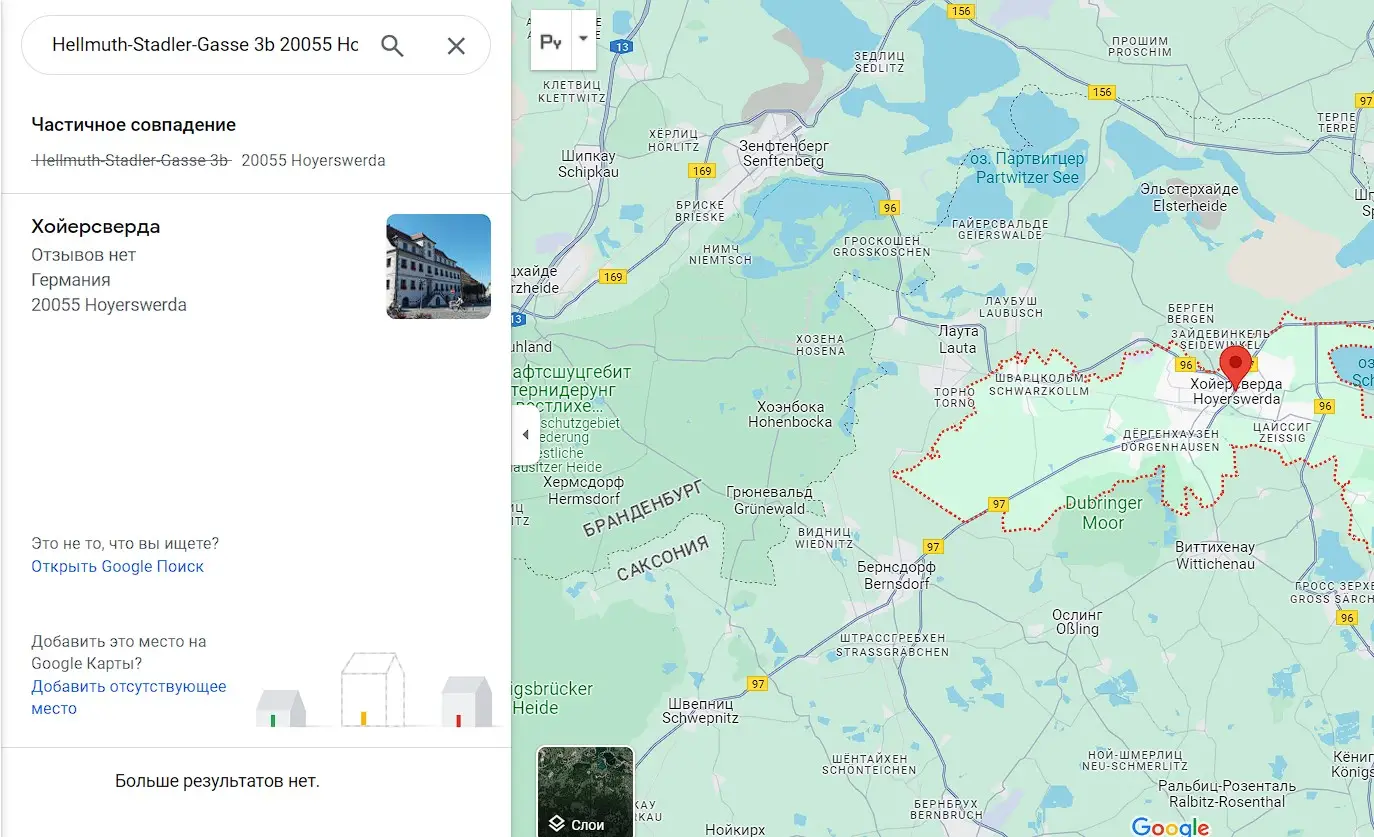Screen dimensions: 1374x837
Task: Click the Schipkau label on map
Action: pyautogui.click(x=588, y=164)
